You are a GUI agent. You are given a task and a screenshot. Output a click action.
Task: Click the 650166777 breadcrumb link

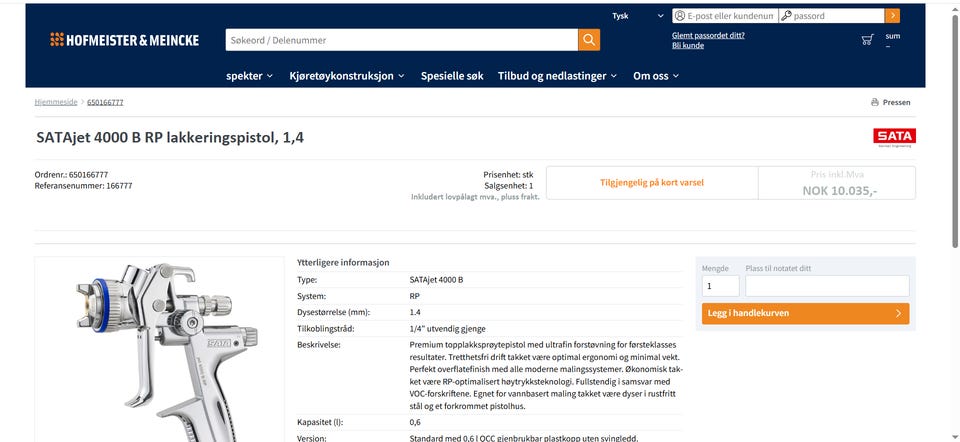[105, 102]
